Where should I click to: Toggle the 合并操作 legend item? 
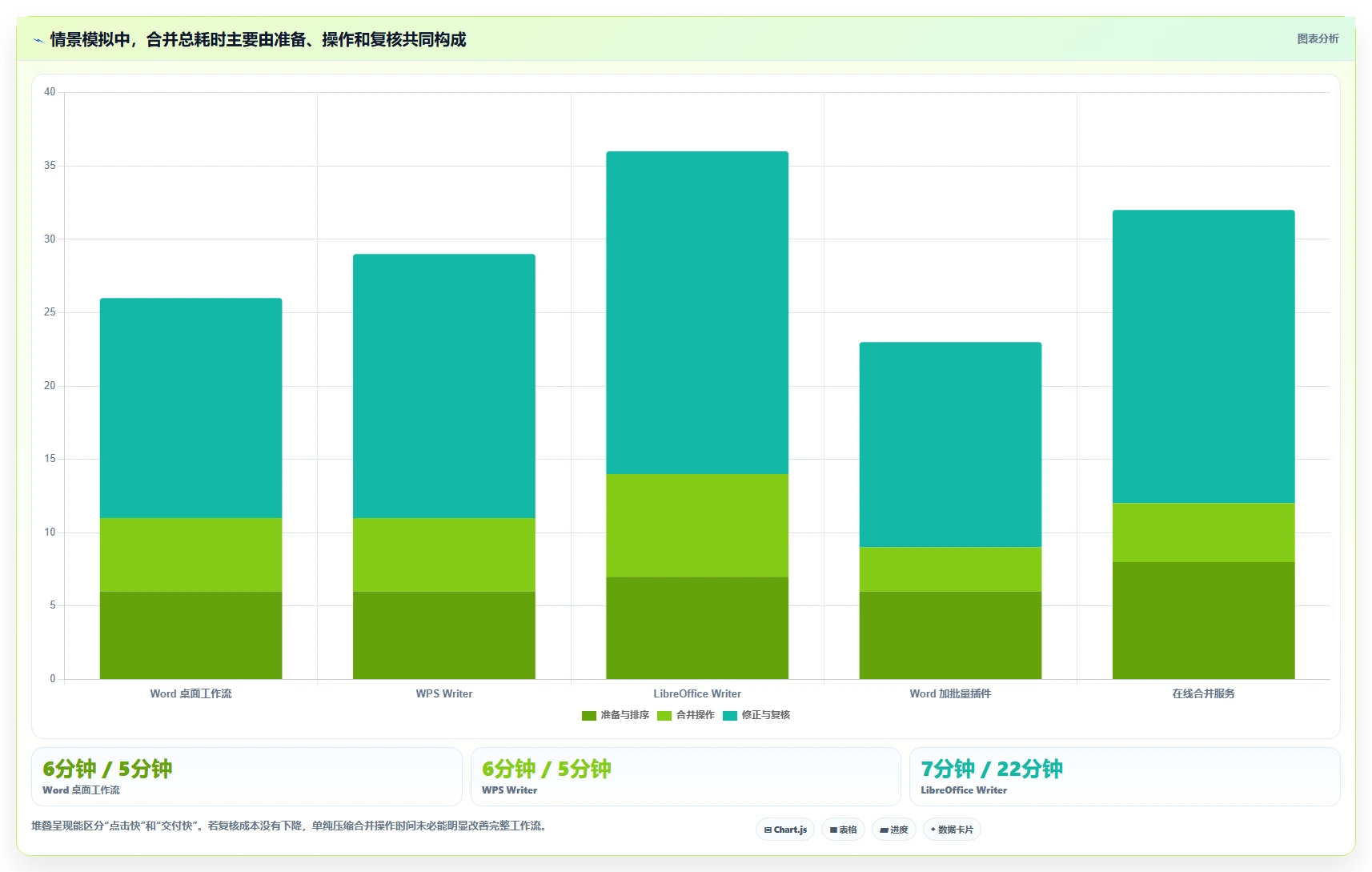click(x=685, y=715)
